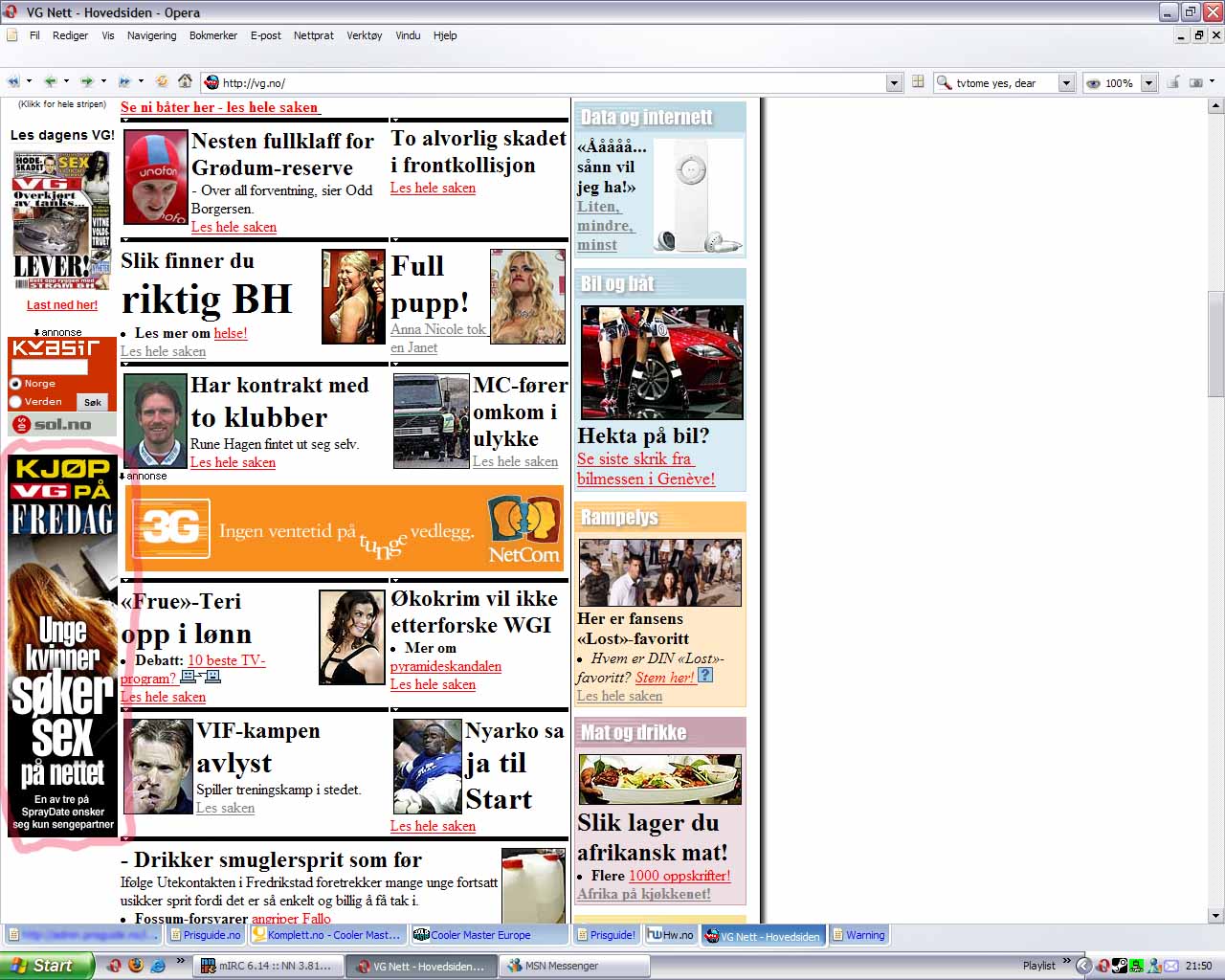Click the fast-forward navigation icon
Viewport: 1225px width, 980px height.
[x=124, y=82]
